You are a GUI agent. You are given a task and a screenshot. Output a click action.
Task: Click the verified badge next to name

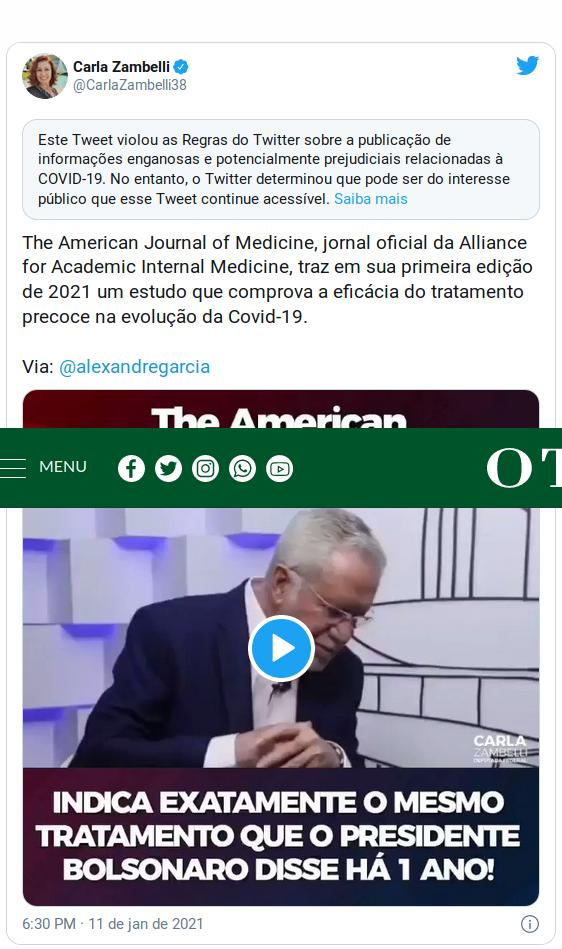[181, 67]
